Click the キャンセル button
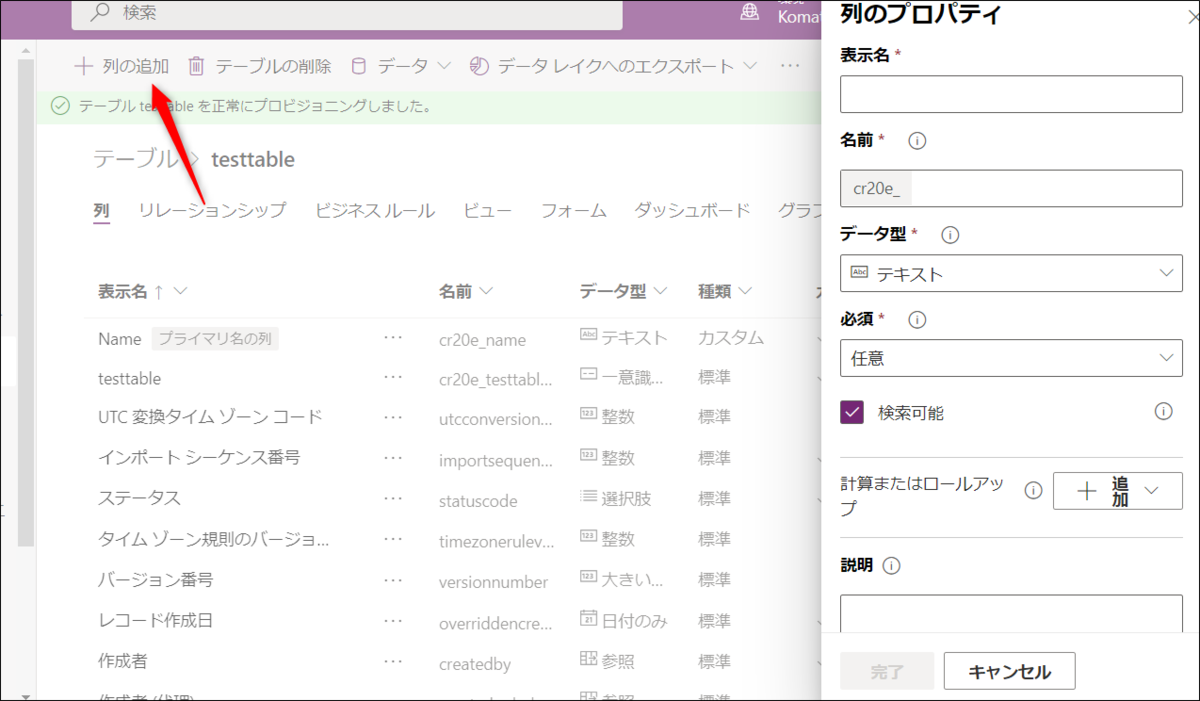The height and width of the screenshot is (701, 1200). click(1009, 670)
